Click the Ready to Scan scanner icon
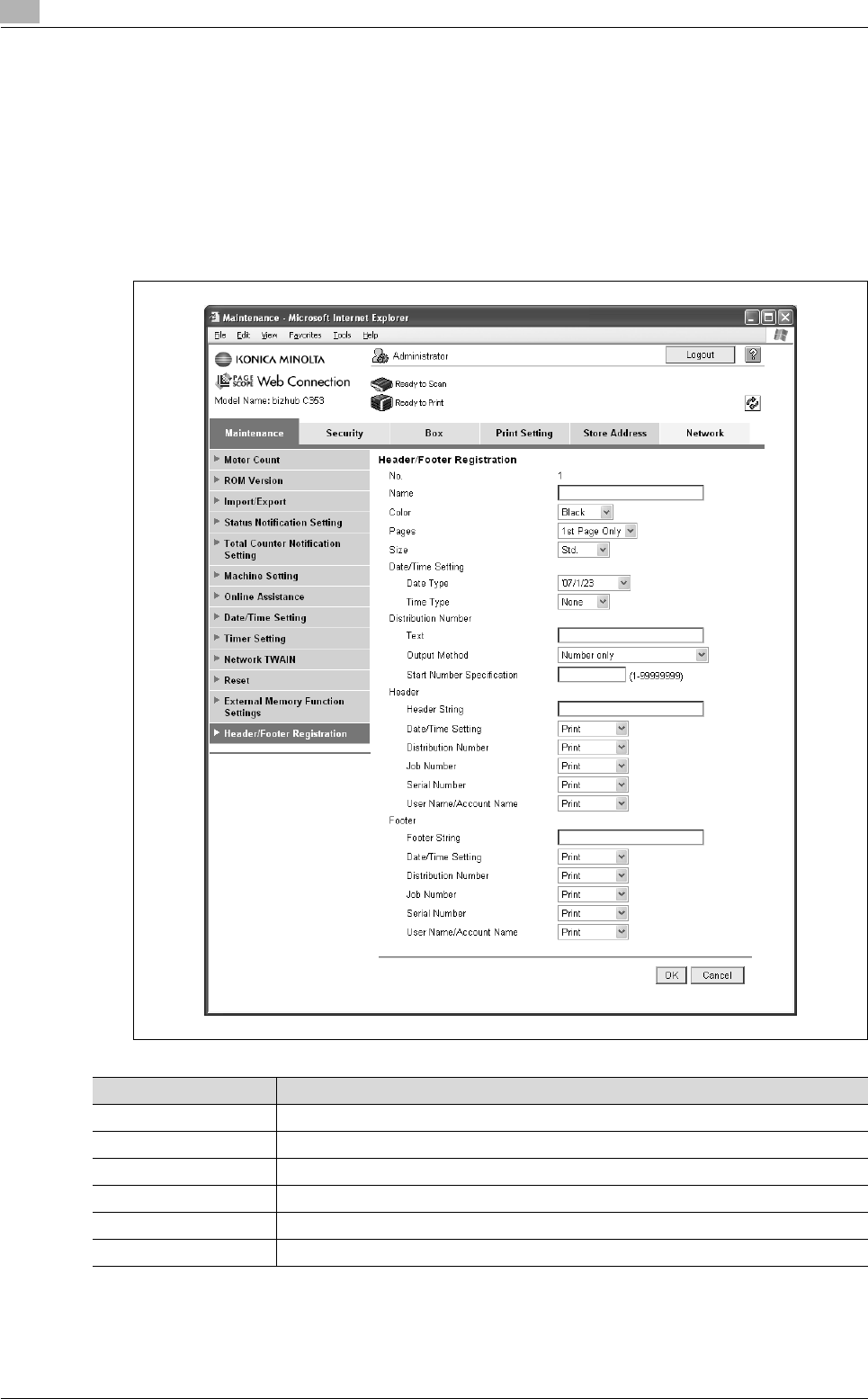Screen dimensions: 868x1399 point(381,383)
